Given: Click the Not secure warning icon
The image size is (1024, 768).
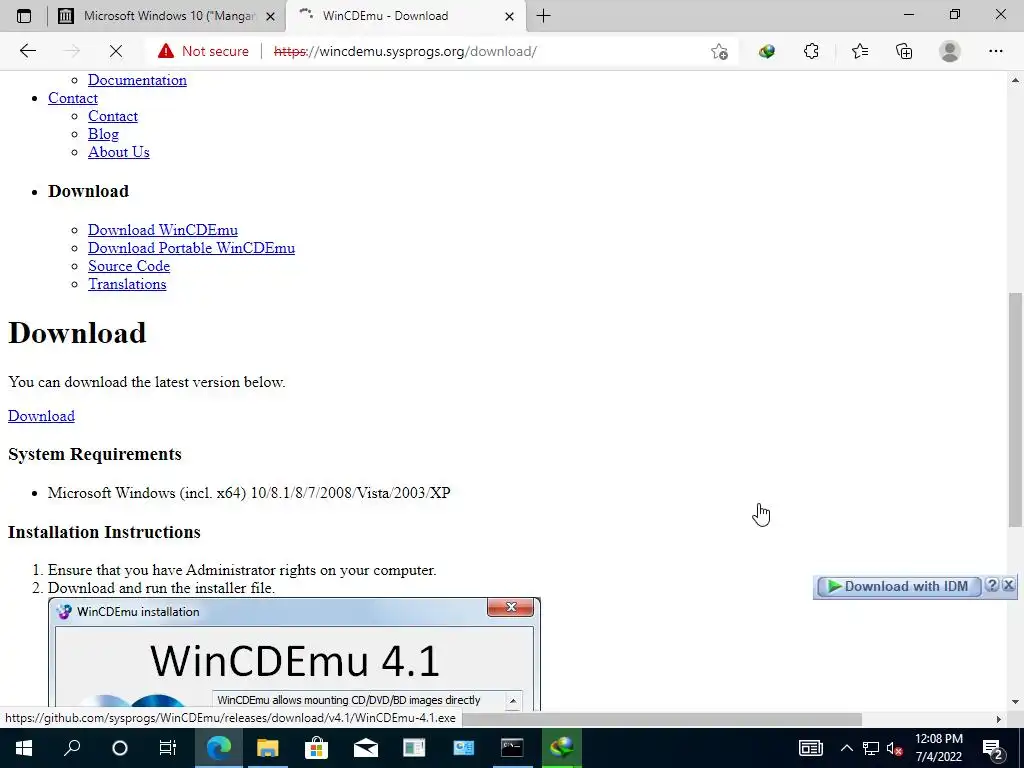Looking at the screenshot, I should pos(166,51).
